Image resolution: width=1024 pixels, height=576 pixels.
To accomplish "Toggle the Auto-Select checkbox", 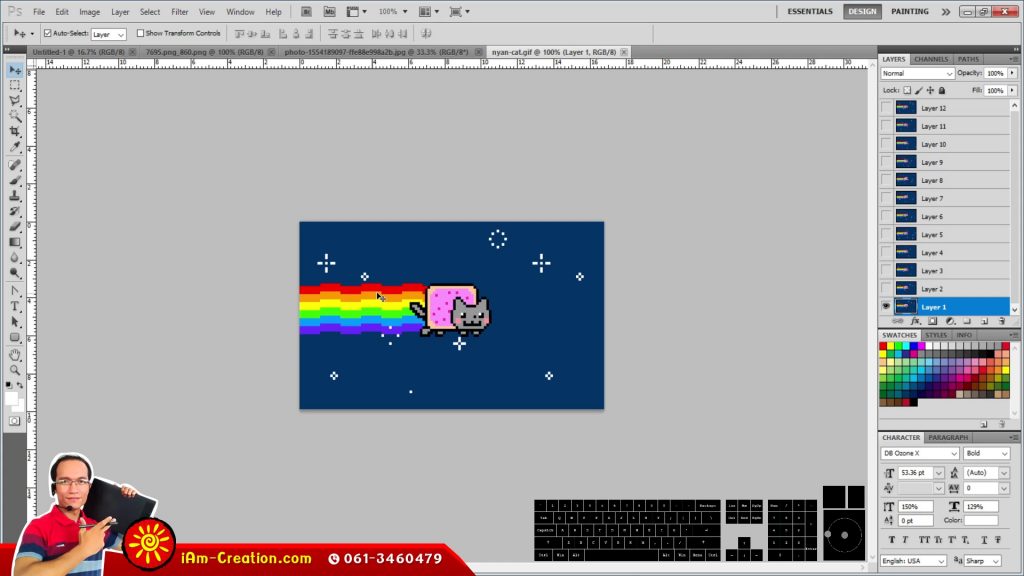I will [48, 33].
